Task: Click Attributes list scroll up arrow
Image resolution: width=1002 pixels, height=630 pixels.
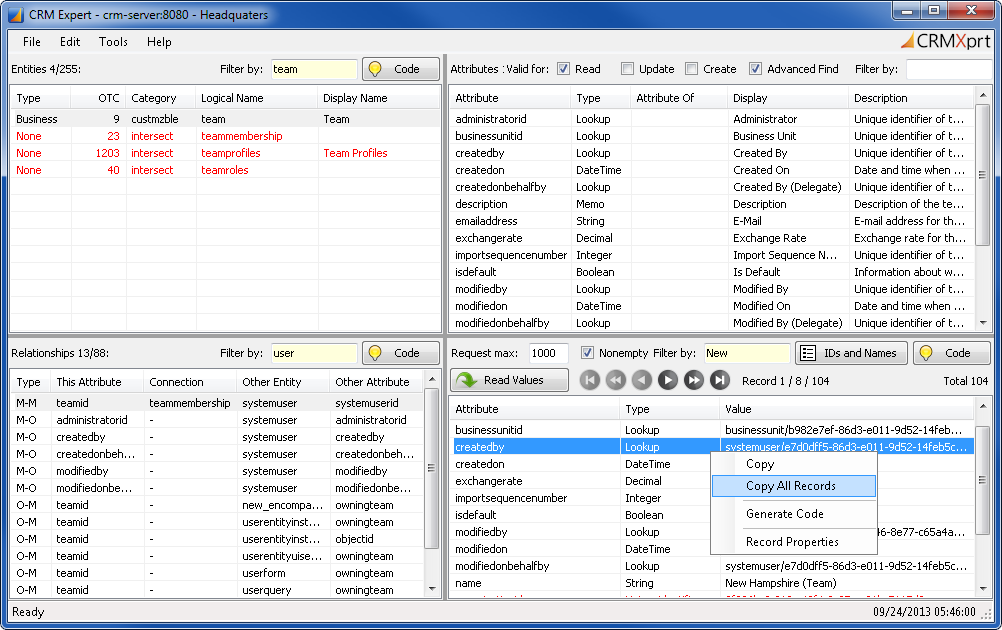Action: point(983,95)
